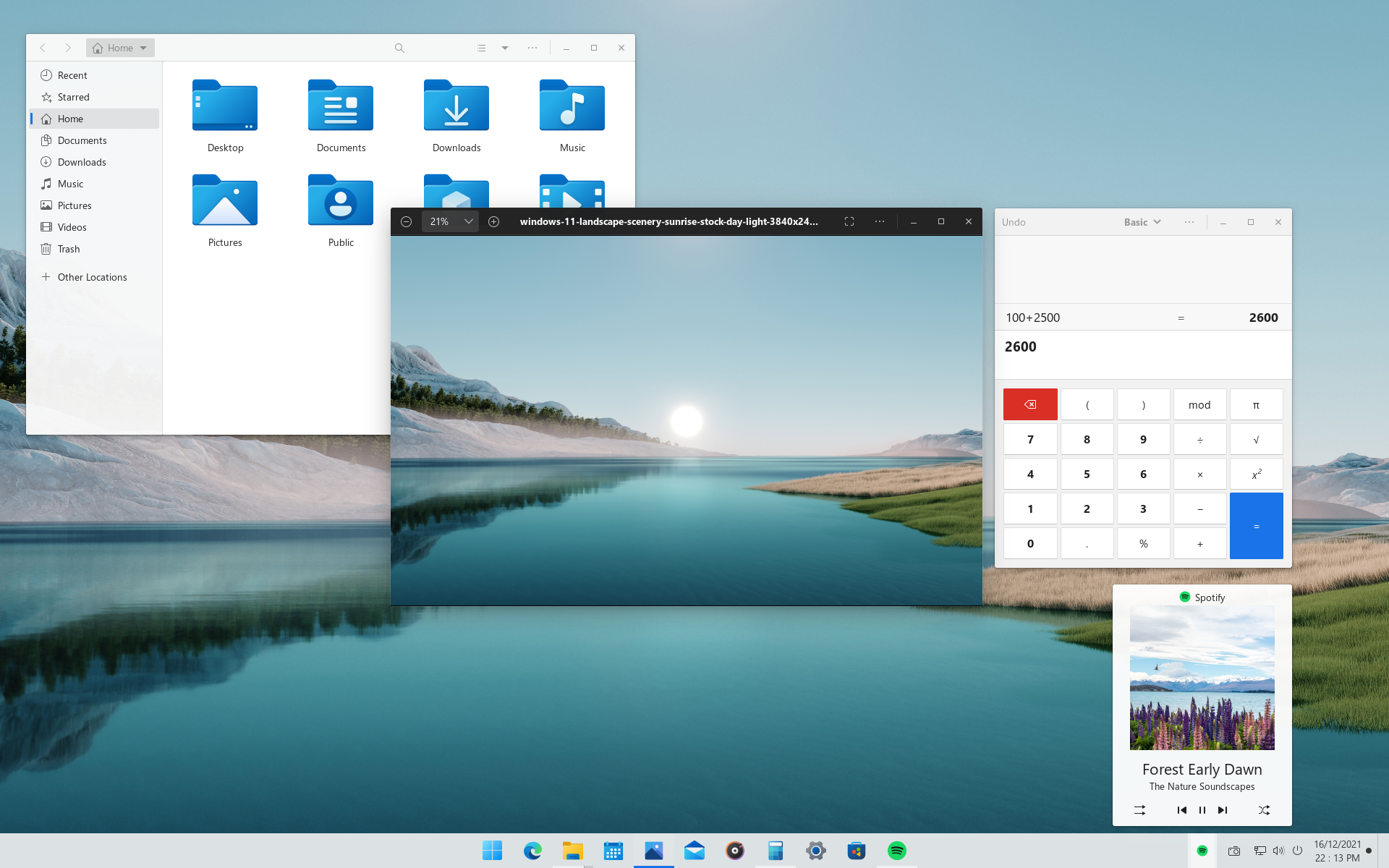Pause playback in Spotify widget
1389x868 pixels.
tap(1202, 810)
